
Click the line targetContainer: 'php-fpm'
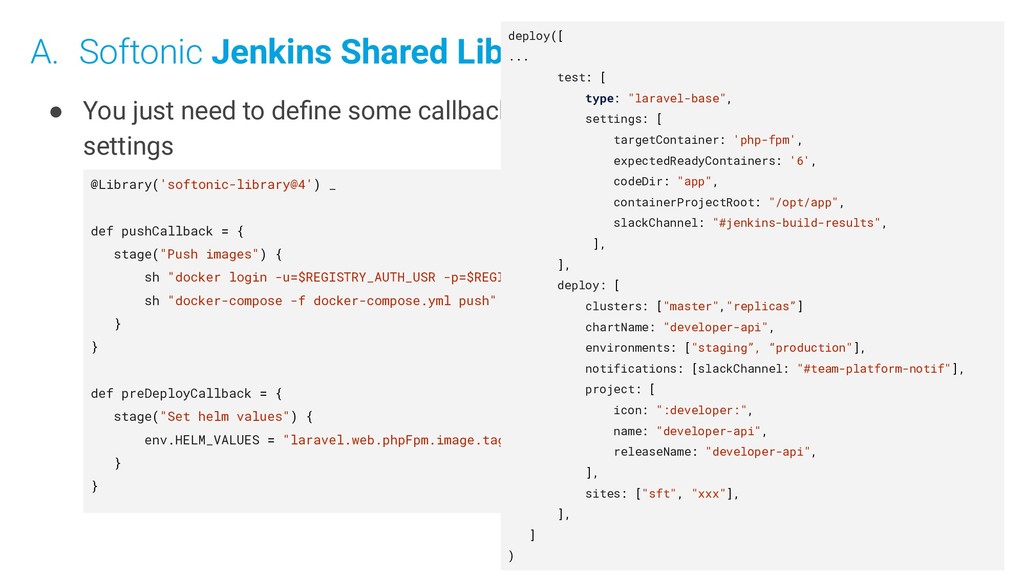tap(707, 140)
